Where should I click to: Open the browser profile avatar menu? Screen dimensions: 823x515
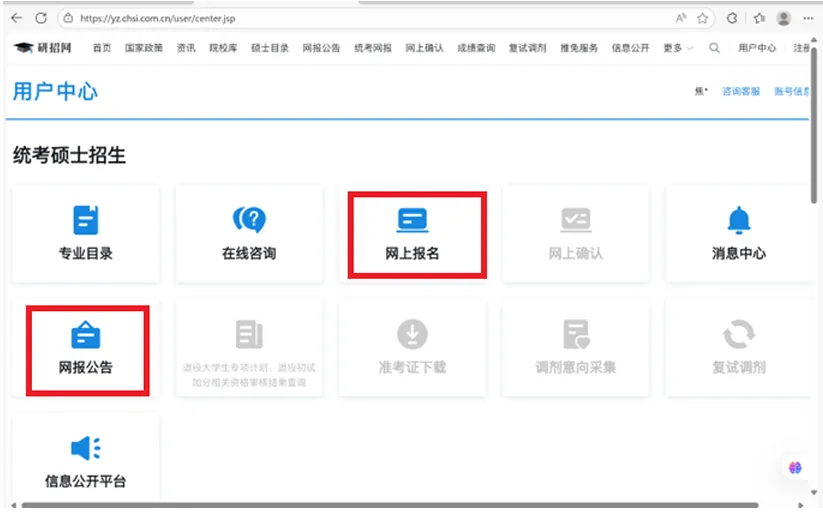[x=784, y=18]
